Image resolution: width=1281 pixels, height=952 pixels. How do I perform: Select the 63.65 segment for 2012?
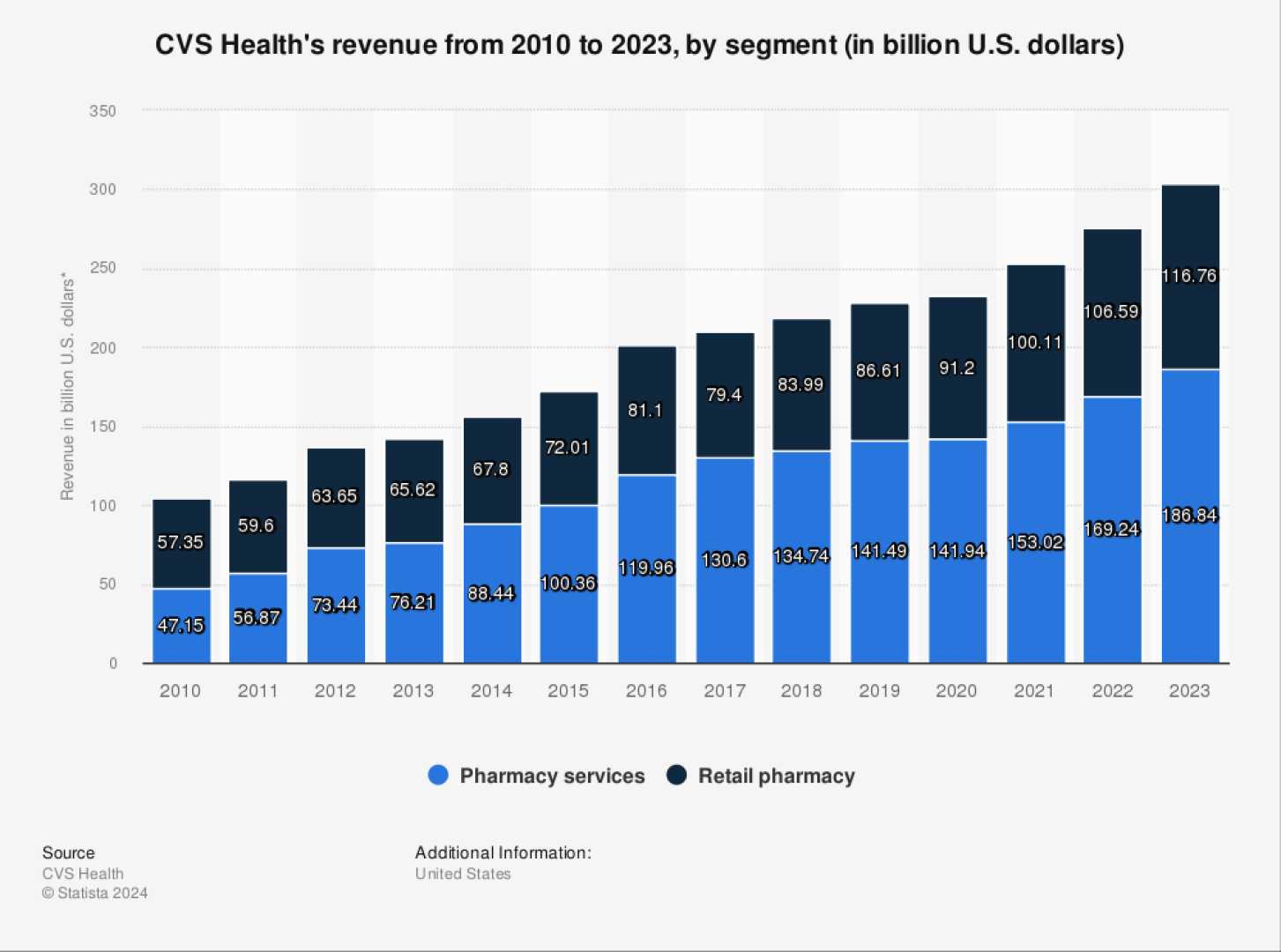pos(336,498)
